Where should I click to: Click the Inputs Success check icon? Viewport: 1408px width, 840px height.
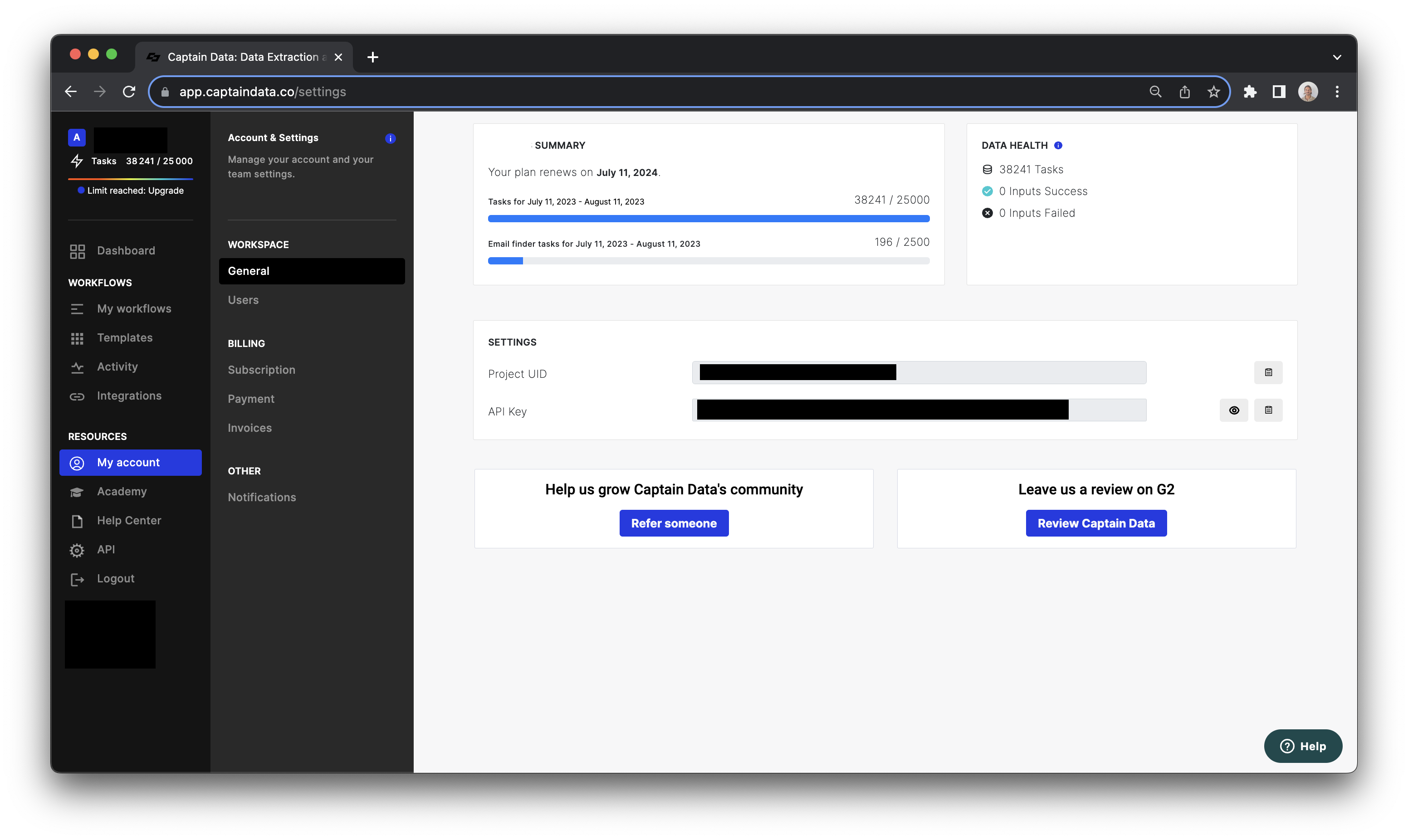(987, 191)
